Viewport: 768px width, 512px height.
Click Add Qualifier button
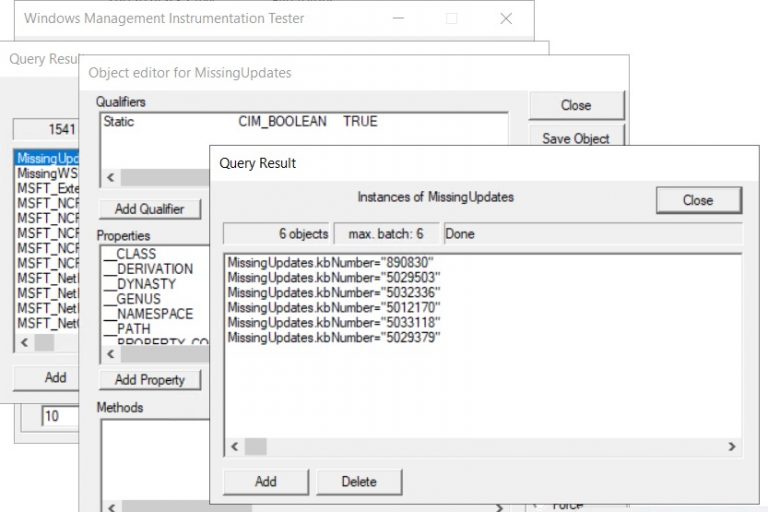pos(149,209)
